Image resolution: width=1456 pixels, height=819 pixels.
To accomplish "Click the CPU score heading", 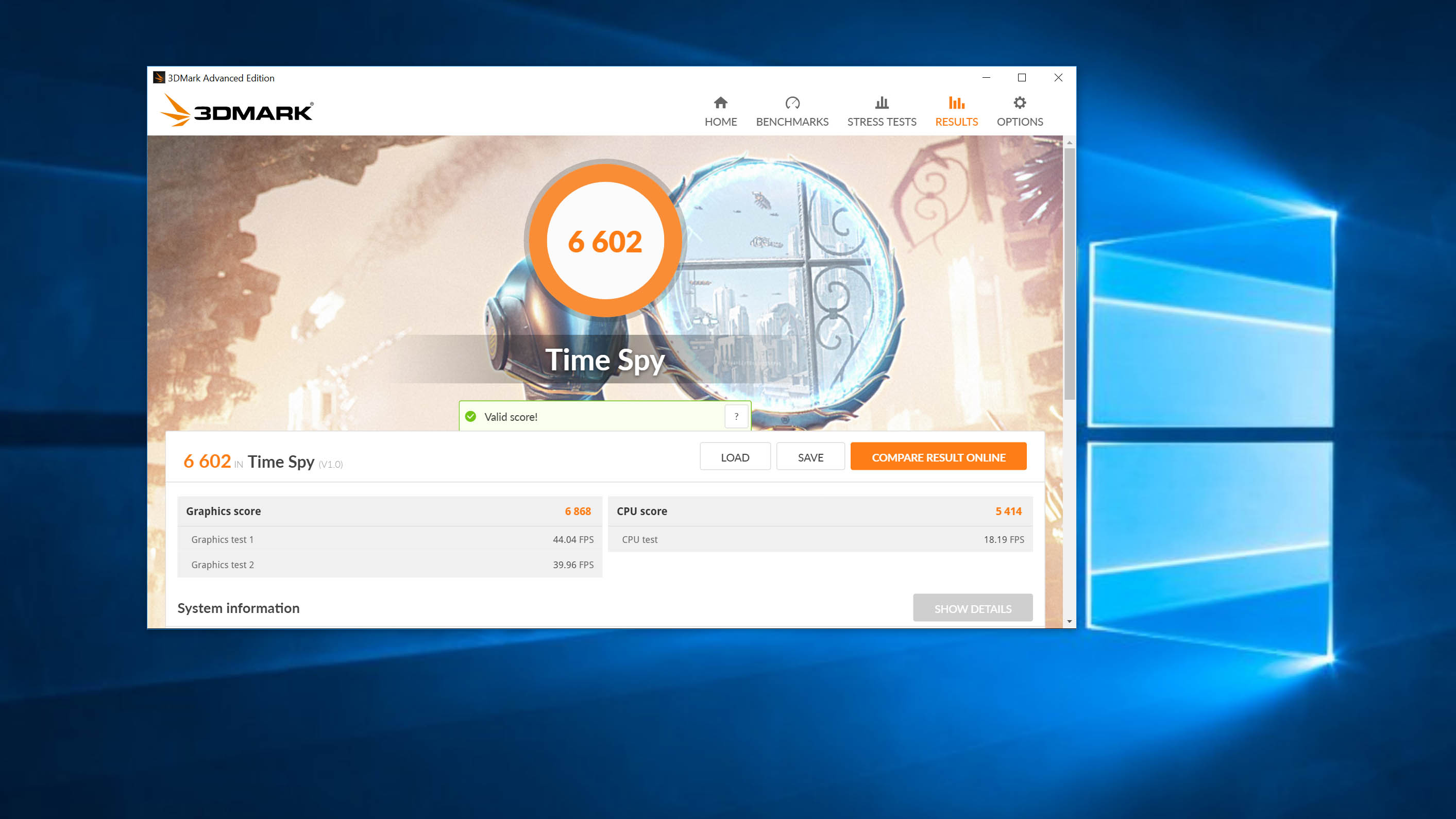I will tap(641, 511).
